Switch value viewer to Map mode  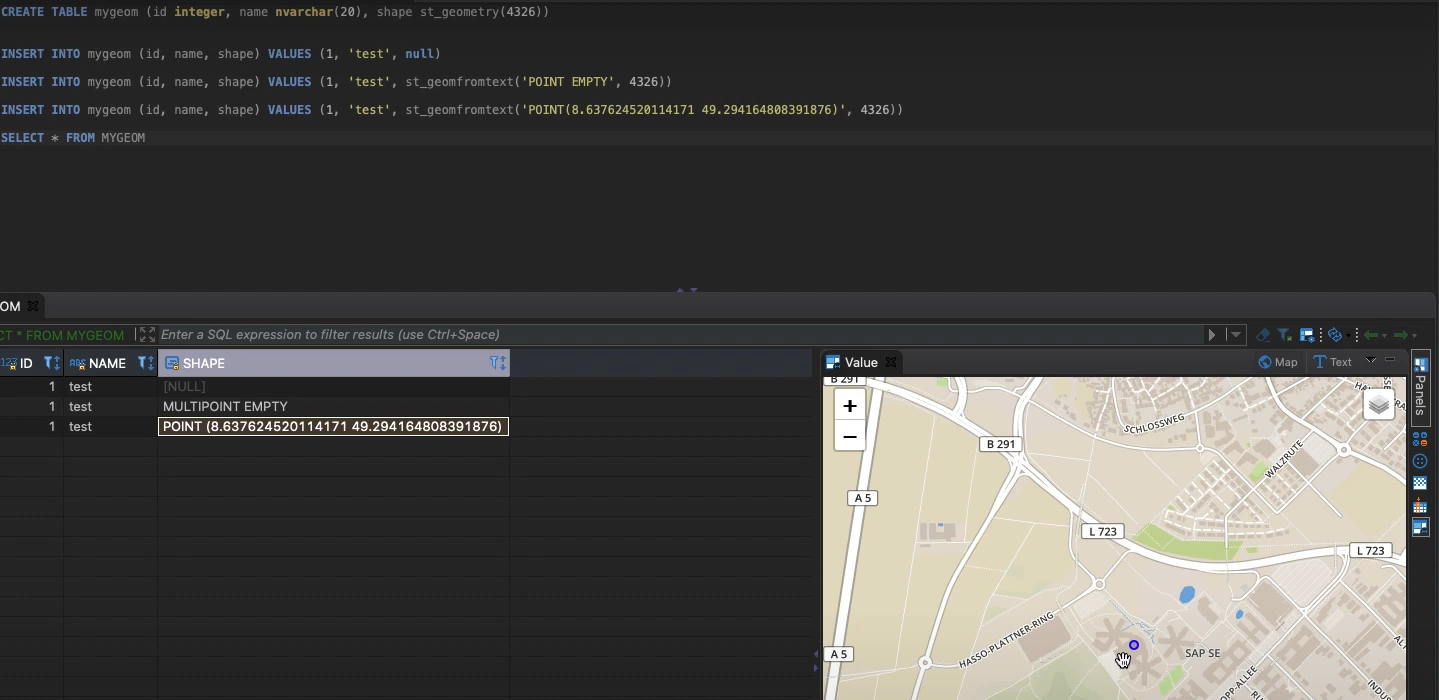[x=1278, y=362]
